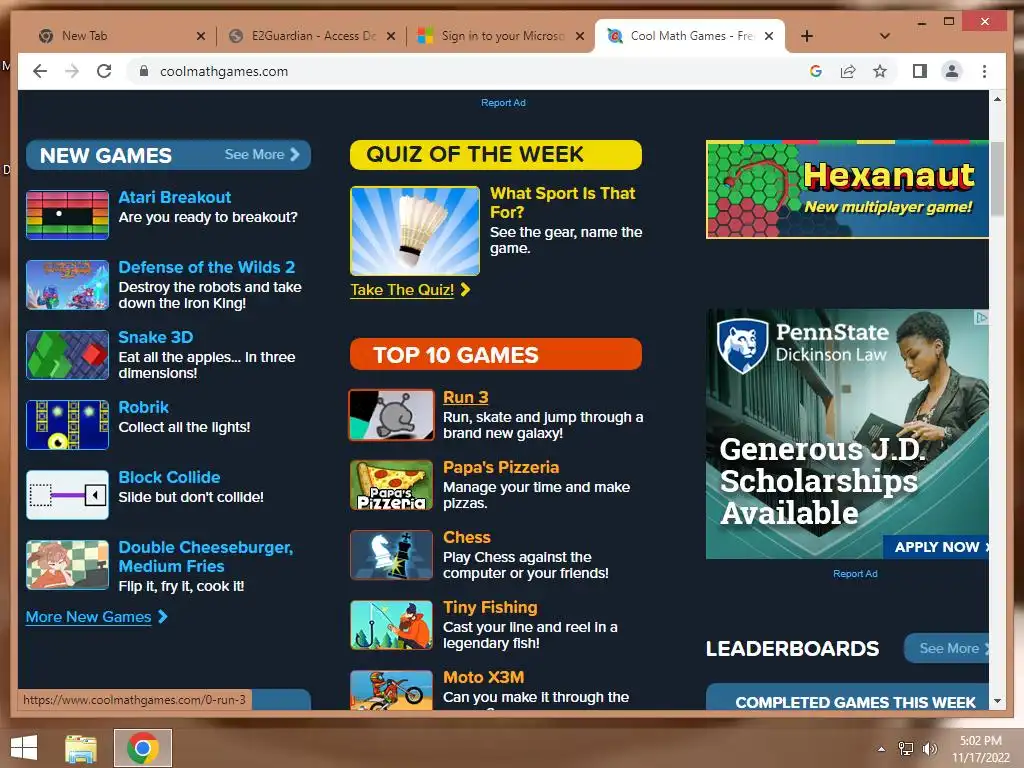The image size is (1024, 768).
Task: Open the Google icon in address bar
Action: (816, 71)
